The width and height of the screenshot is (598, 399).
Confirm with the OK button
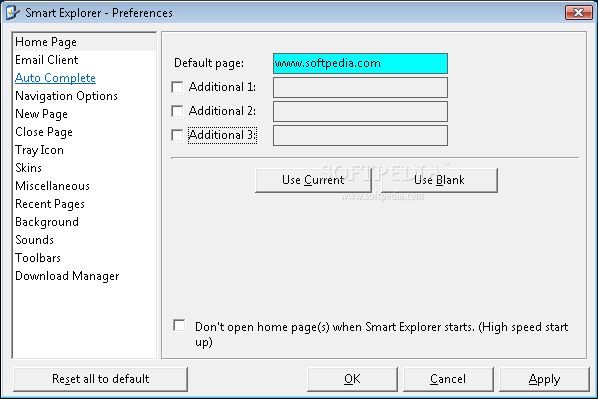pos(352,379)
